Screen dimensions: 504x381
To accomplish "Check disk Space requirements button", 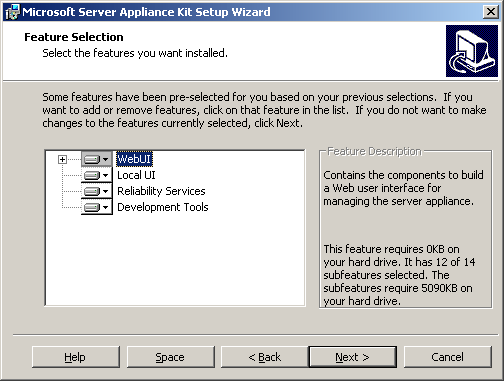I will [170, 357].
